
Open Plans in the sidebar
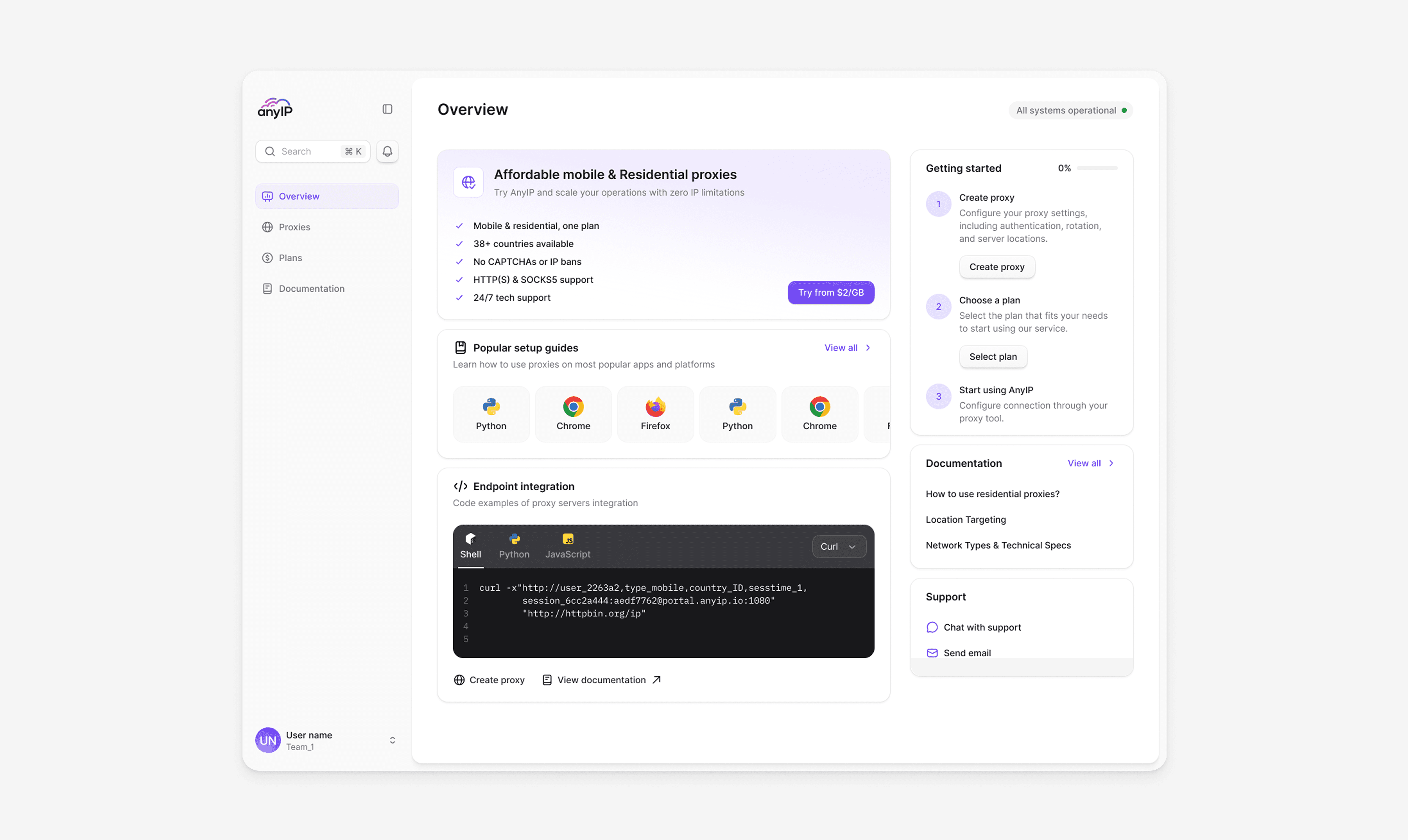pos(290,258)
